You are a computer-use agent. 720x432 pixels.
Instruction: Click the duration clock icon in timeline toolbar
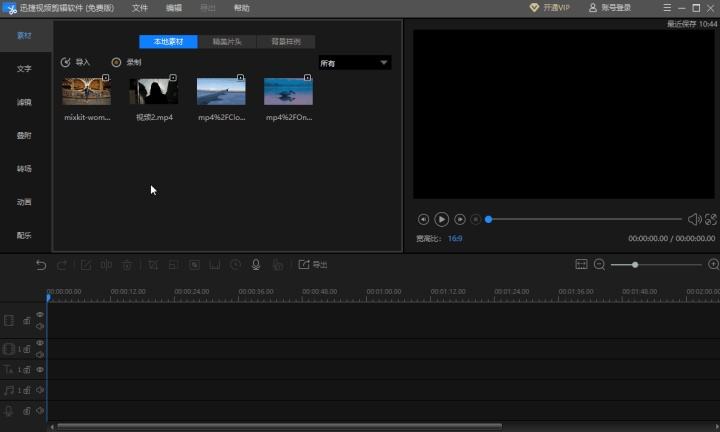click(x=236, y=265)
